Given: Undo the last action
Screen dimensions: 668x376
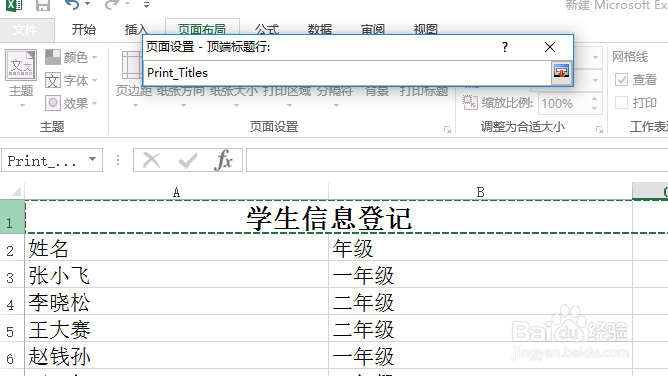Looking at the screenshot, I should click(72, 5).
